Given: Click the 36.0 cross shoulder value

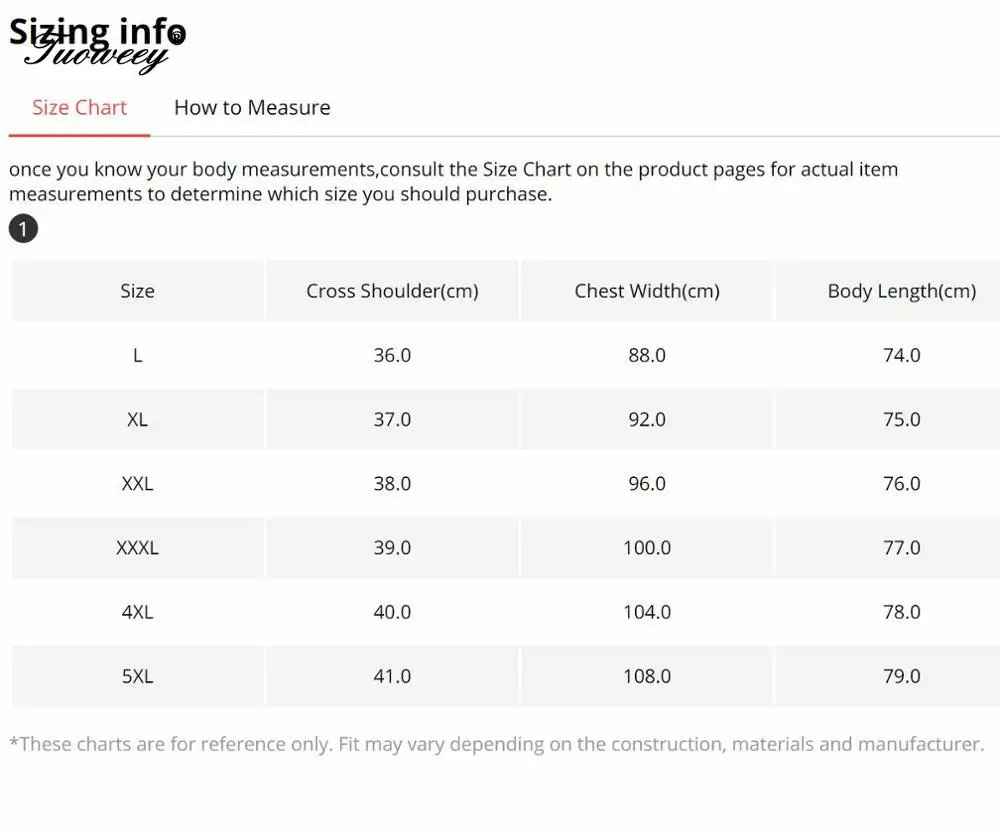Looking at the screenshot, I should (392, 355).
